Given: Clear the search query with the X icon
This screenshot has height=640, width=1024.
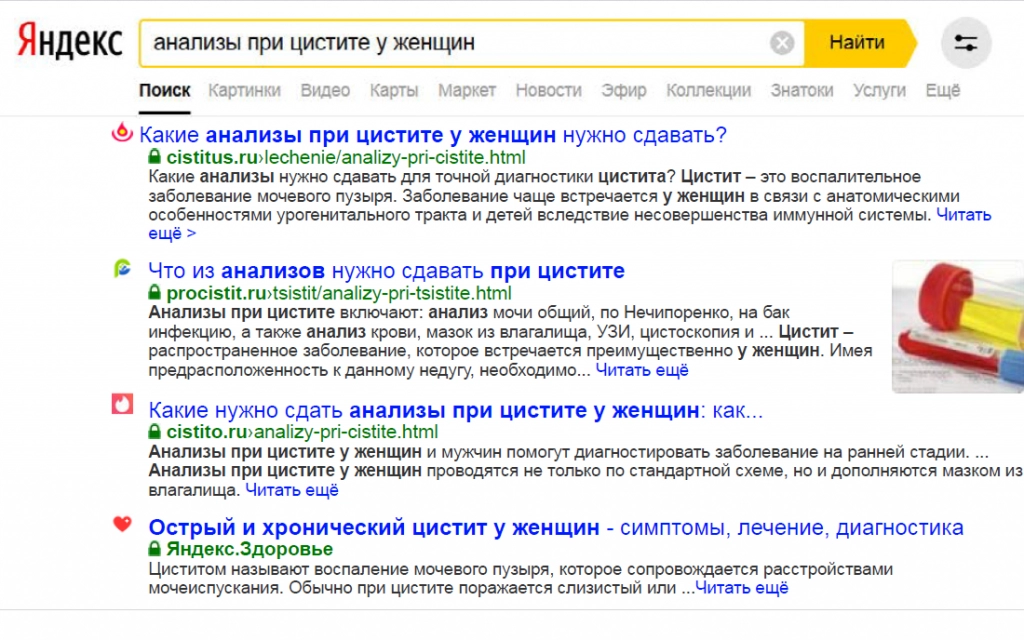Looking at the screenshot, I should [x=782, y=43].
